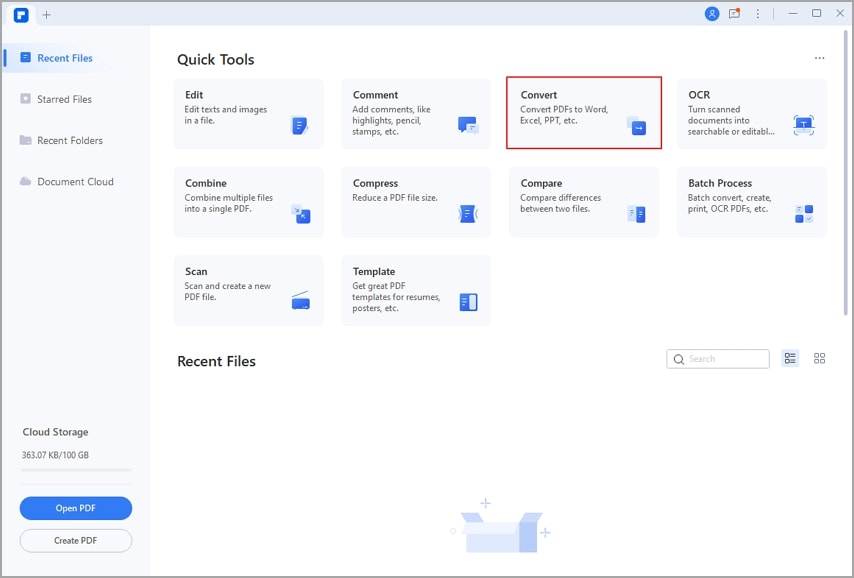
Task: Select Document Cloud in sidebar
Action: (75, 182)
